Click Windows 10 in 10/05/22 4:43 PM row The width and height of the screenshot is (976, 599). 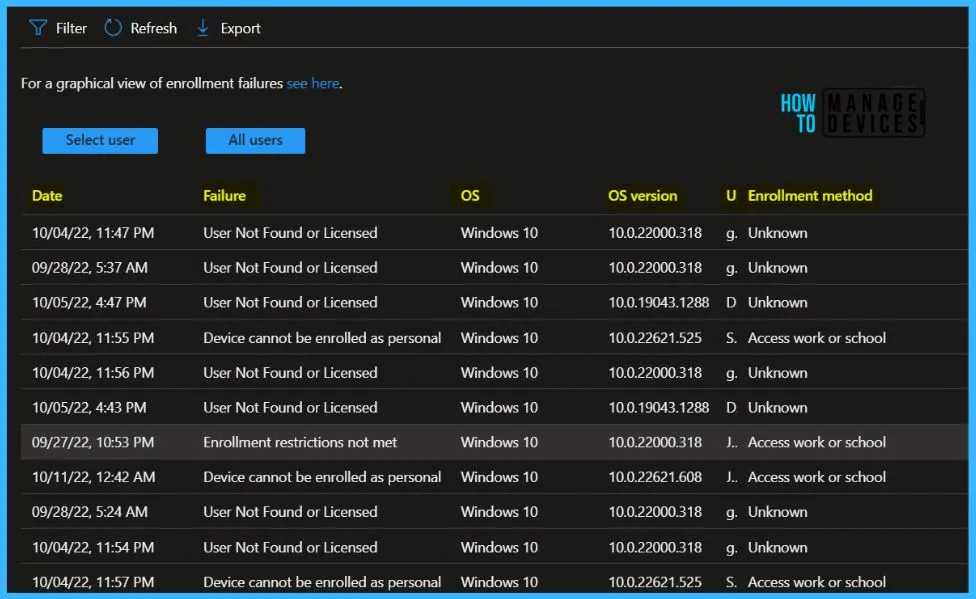(x=499, y=407)
